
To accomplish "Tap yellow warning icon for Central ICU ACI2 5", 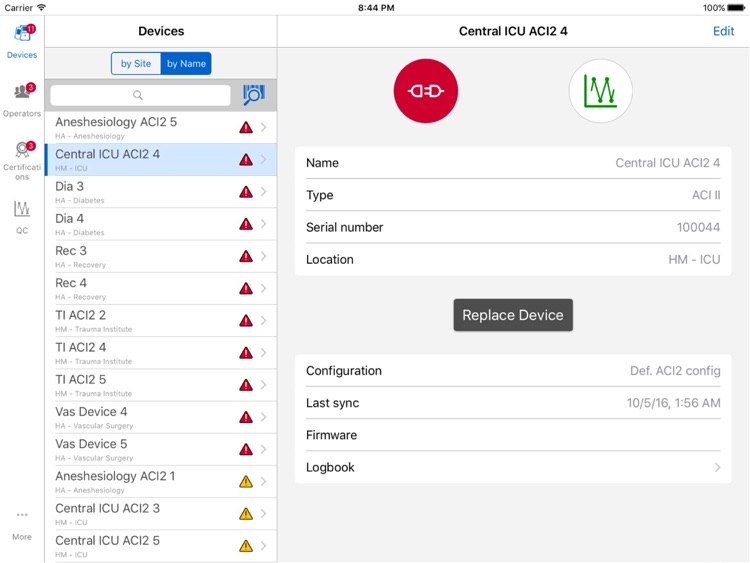I will [246, 546].
